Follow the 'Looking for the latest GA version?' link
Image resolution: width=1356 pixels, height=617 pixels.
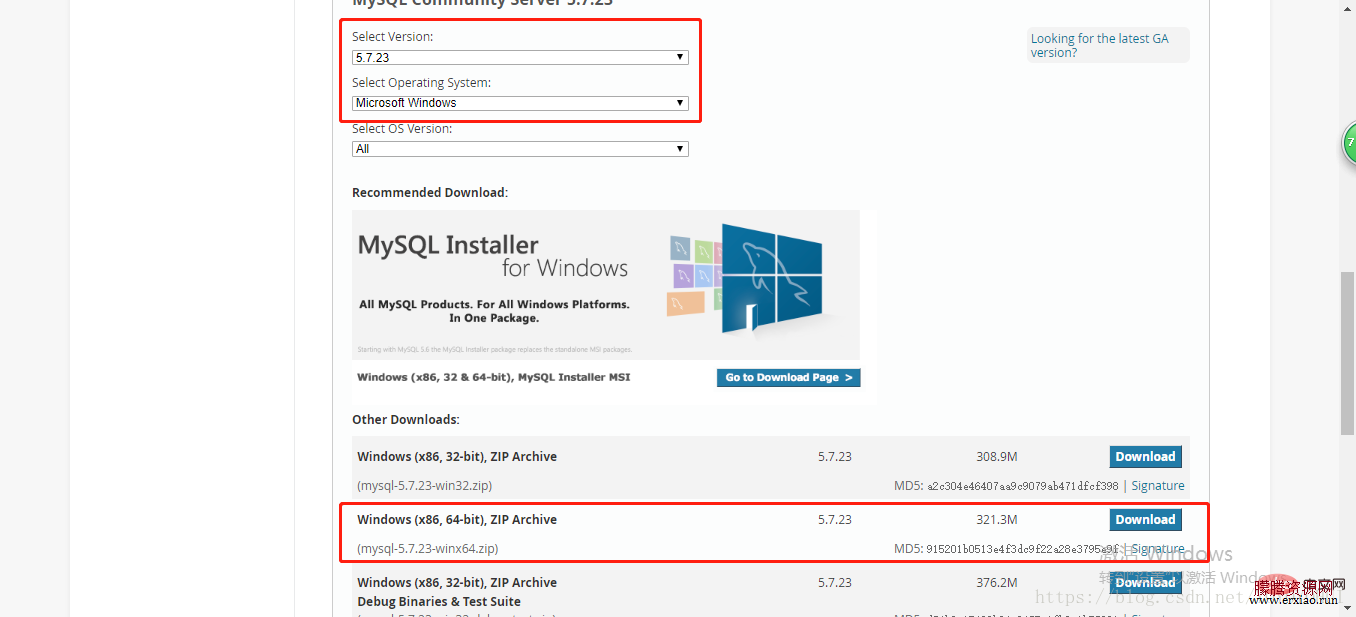click(x=1099, y=45)
